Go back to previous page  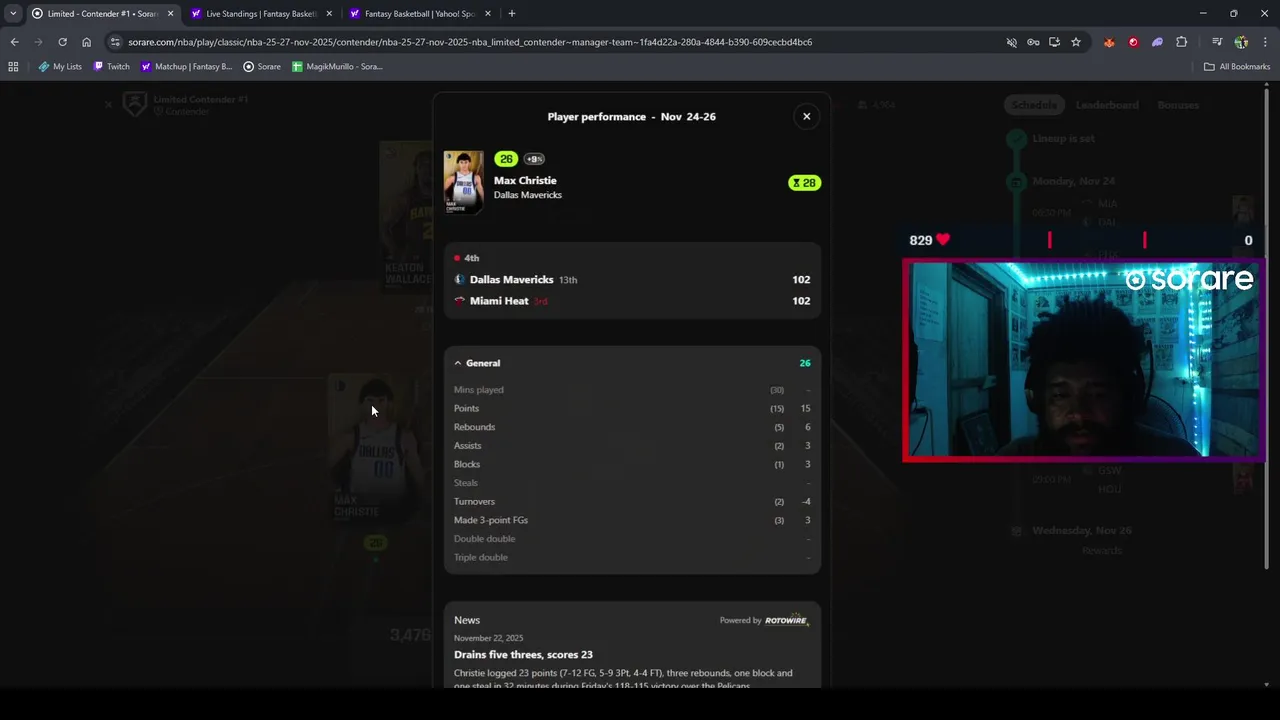14,42
